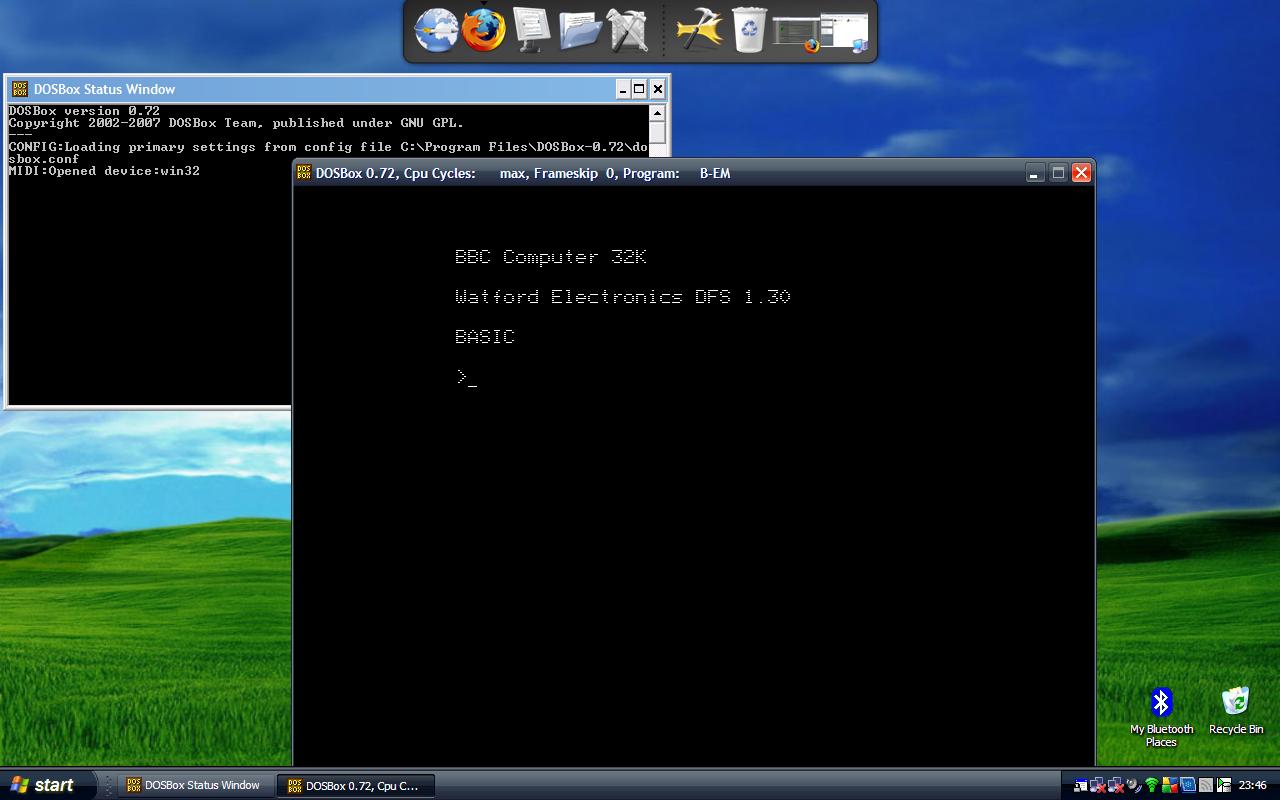
Task: Open the Recycle Bin icon in dock
Action: coord(749,30)
